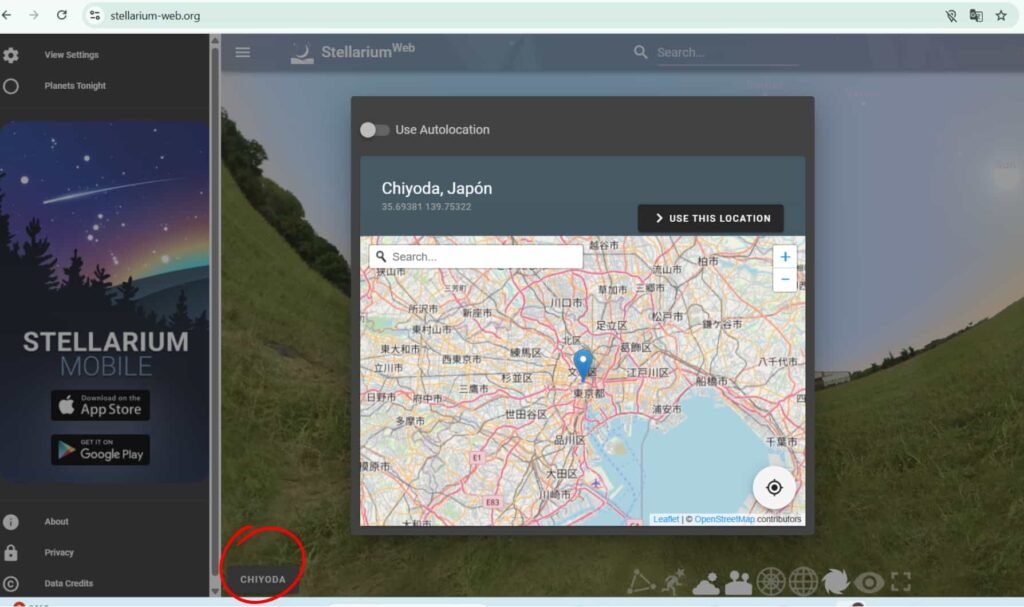The height and width of the screenshot is (607, 1024).
Task: Get it on Google Play badge
Action: click(x=101, y=450)
